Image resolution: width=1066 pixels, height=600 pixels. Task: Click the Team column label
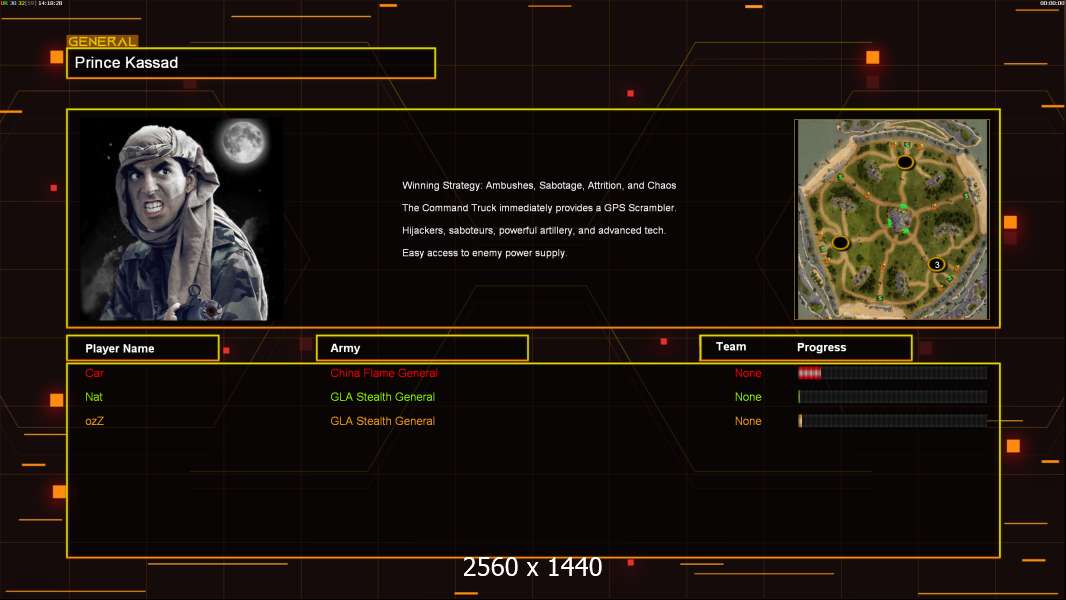(731, 347)
